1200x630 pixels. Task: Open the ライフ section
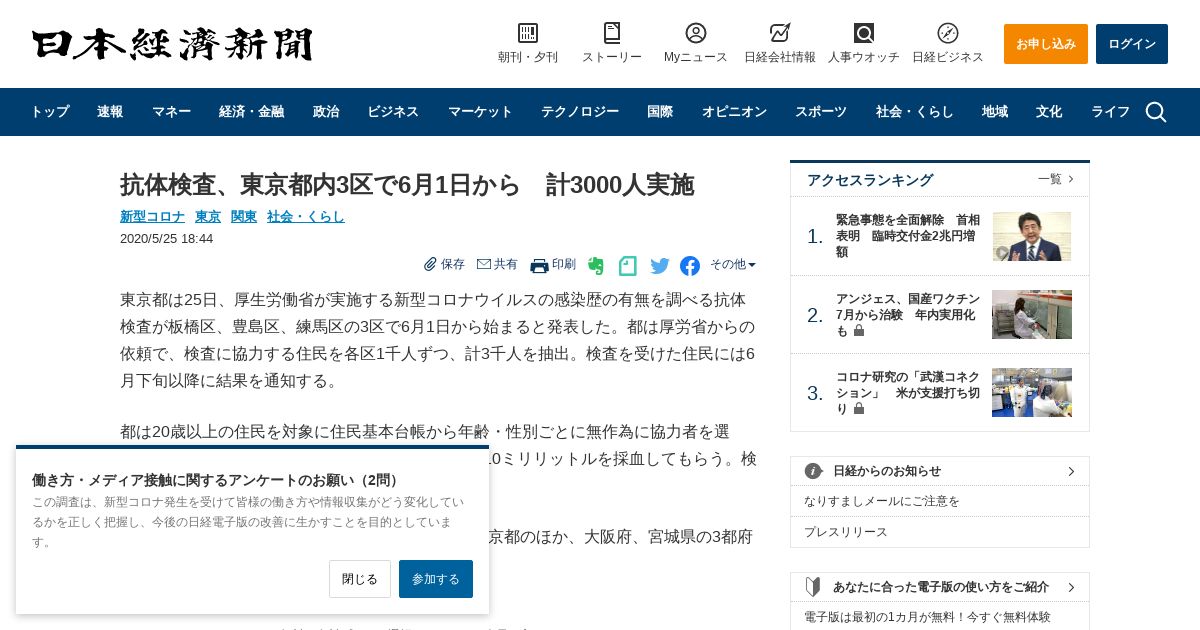point(1110,112)
